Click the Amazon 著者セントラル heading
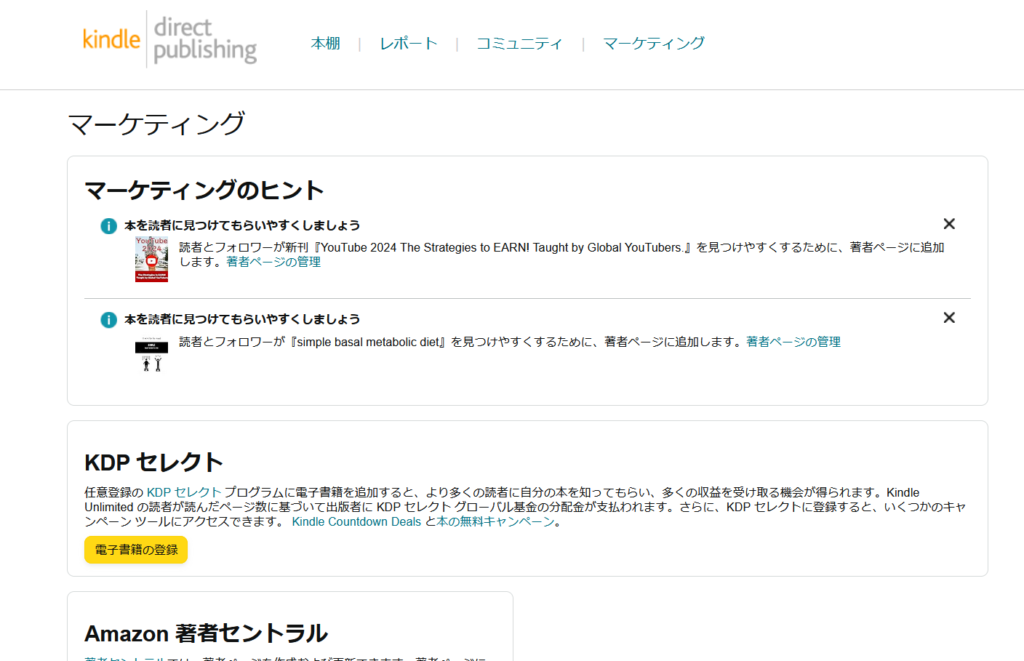This screenshot has height=661, width=1024. pyautogui.click(x=205, y=633)
